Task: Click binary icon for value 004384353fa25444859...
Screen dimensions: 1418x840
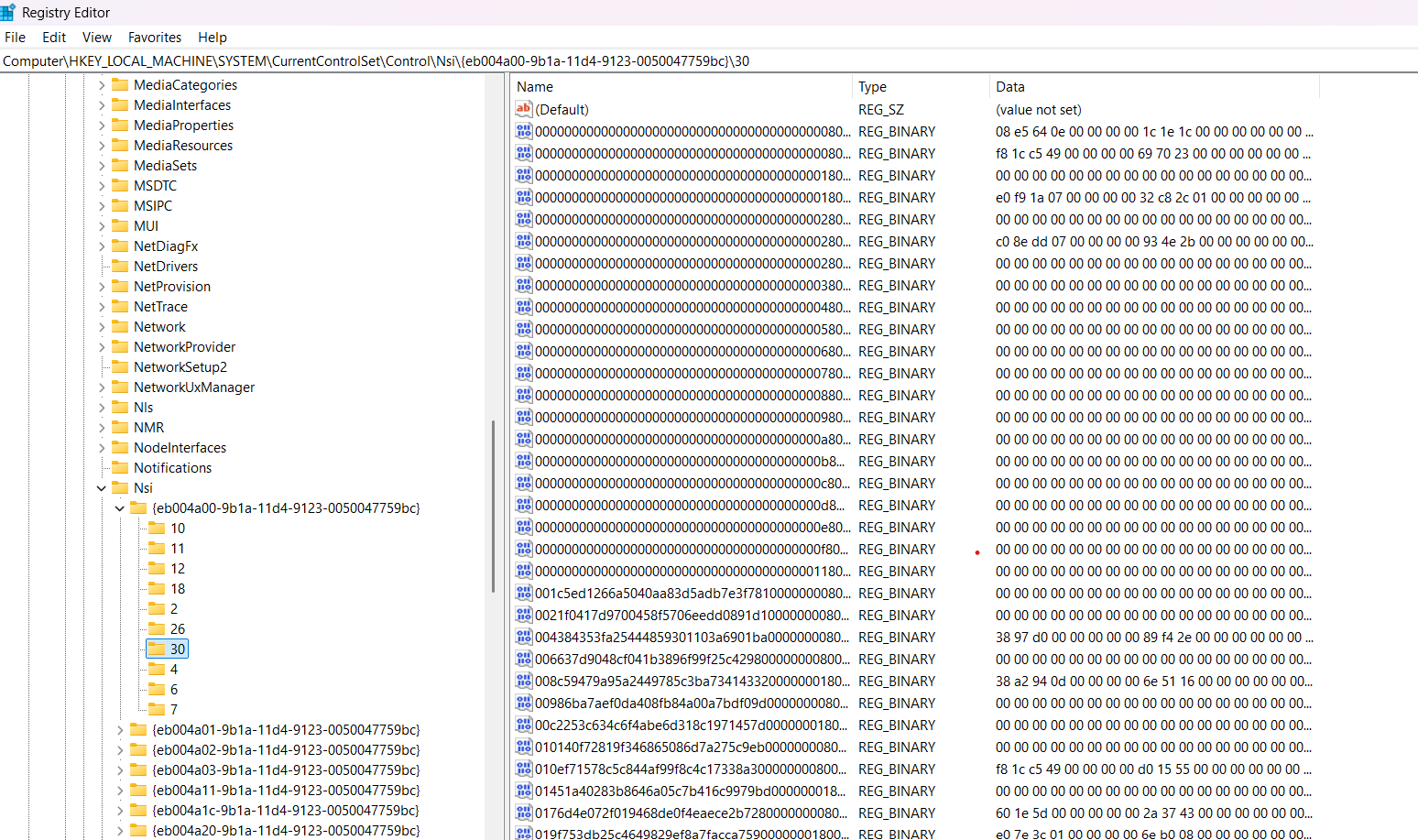Action: [524, 637]
